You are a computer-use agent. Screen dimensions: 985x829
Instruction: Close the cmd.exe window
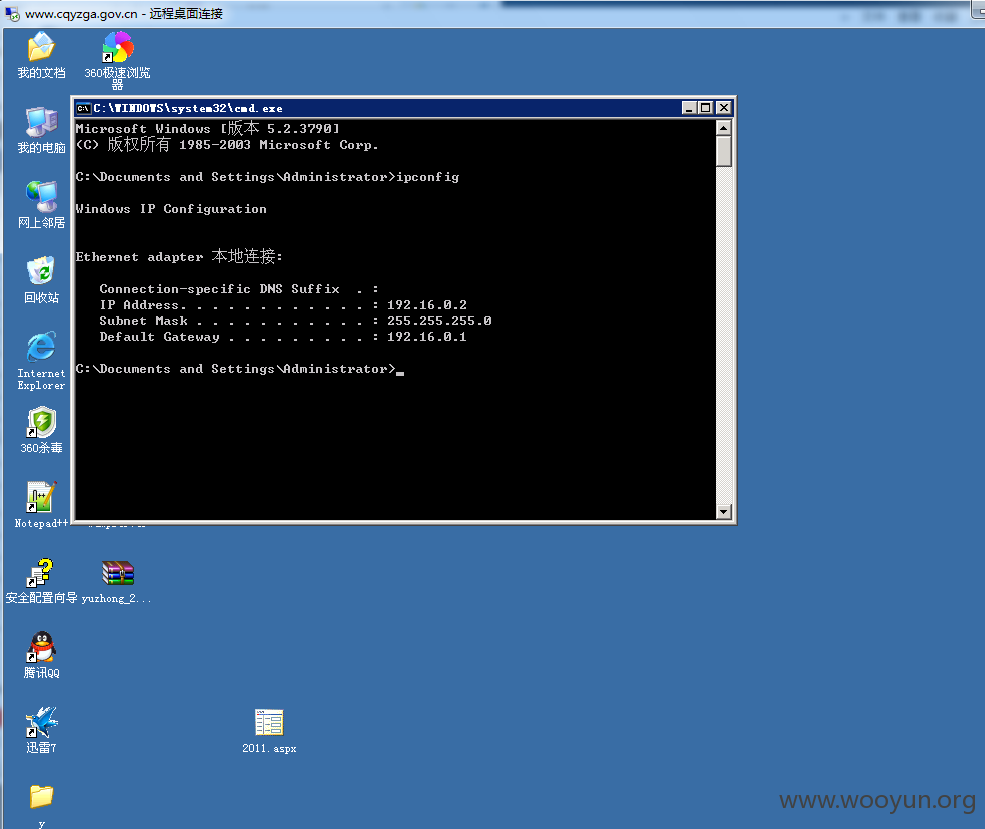[724, 108]
